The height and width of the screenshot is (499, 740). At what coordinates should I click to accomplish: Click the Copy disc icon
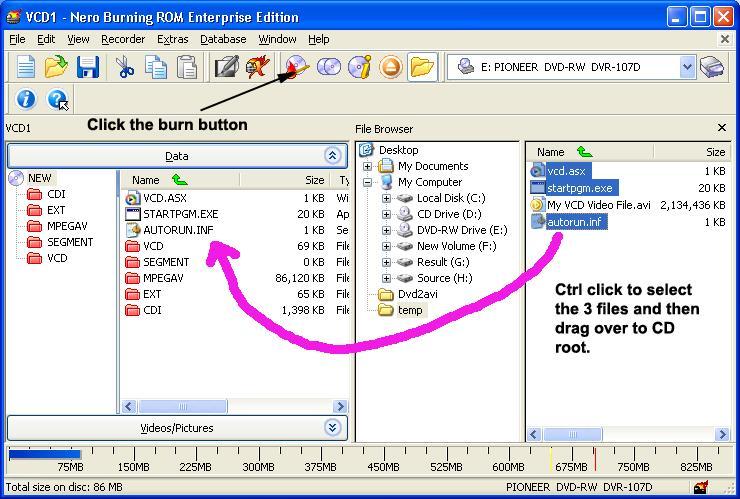coord(328,67)
